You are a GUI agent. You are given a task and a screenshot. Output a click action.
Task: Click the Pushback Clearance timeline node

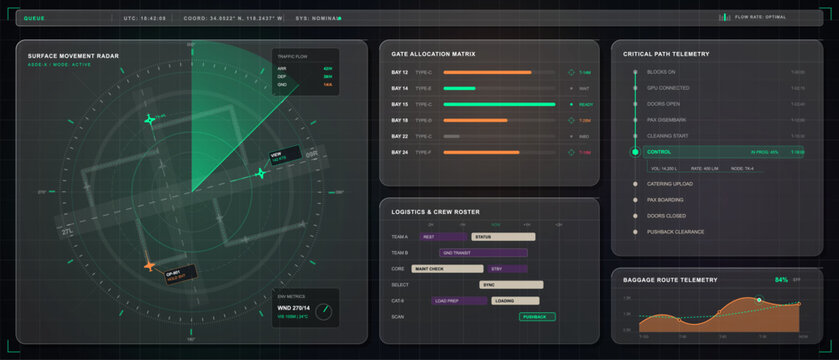pos(635,232)
